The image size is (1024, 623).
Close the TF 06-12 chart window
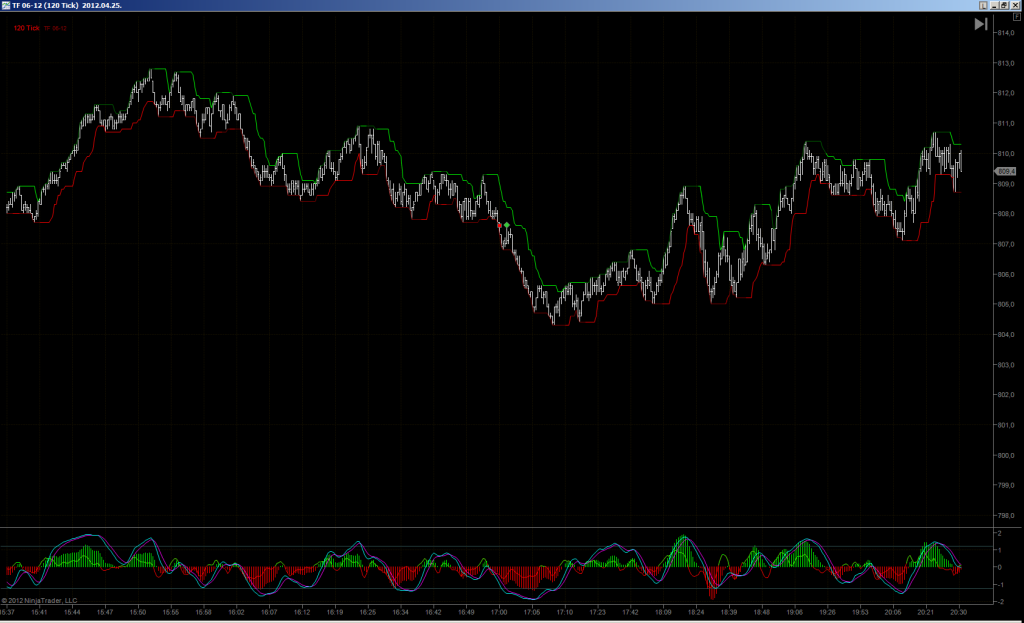click(1015, 5)
